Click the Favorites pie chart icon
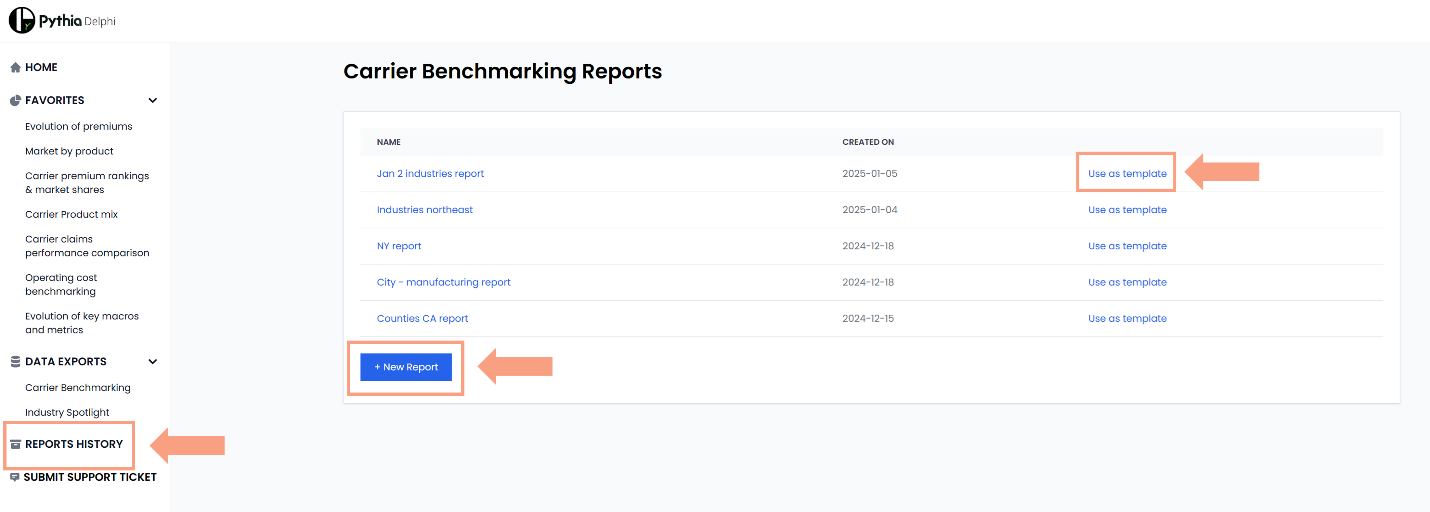The height and width of the screenshot is (512, 1430). [15, 101]
